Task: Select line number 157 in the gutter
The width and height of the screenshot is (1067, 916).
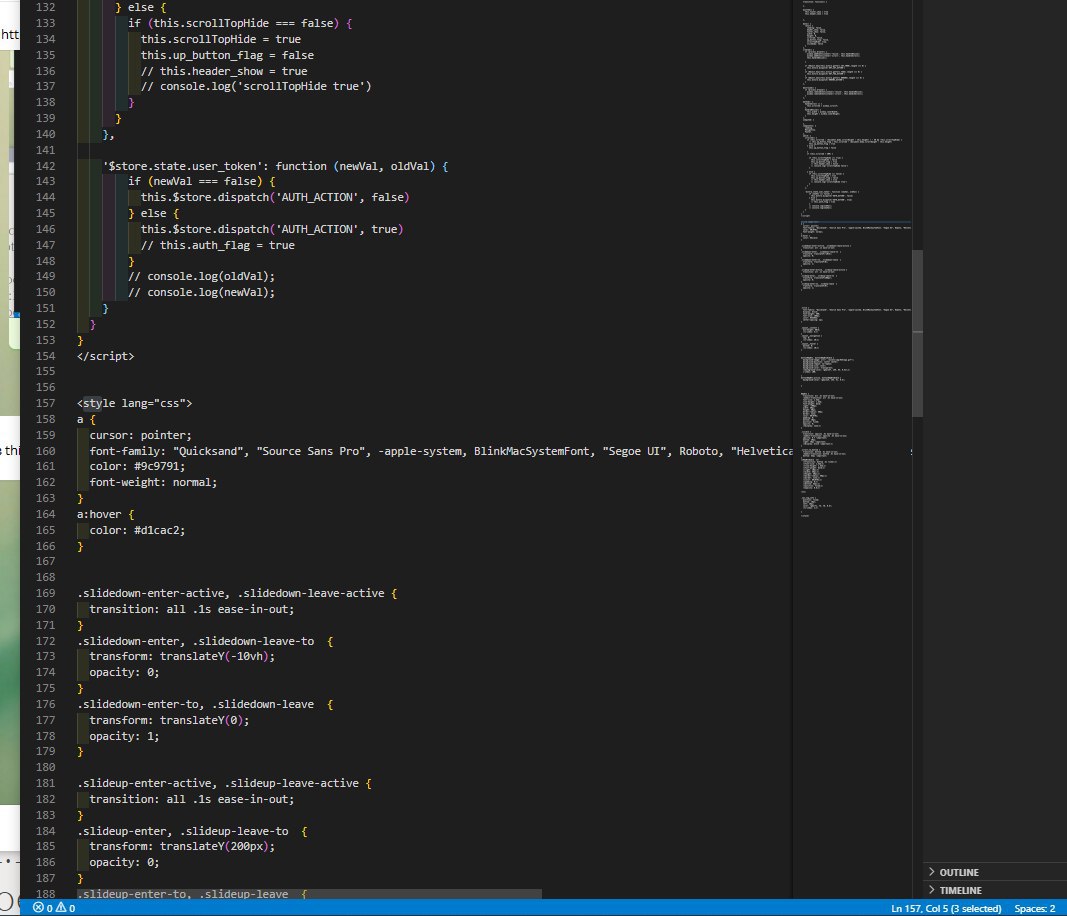Action: pos(46,403)
